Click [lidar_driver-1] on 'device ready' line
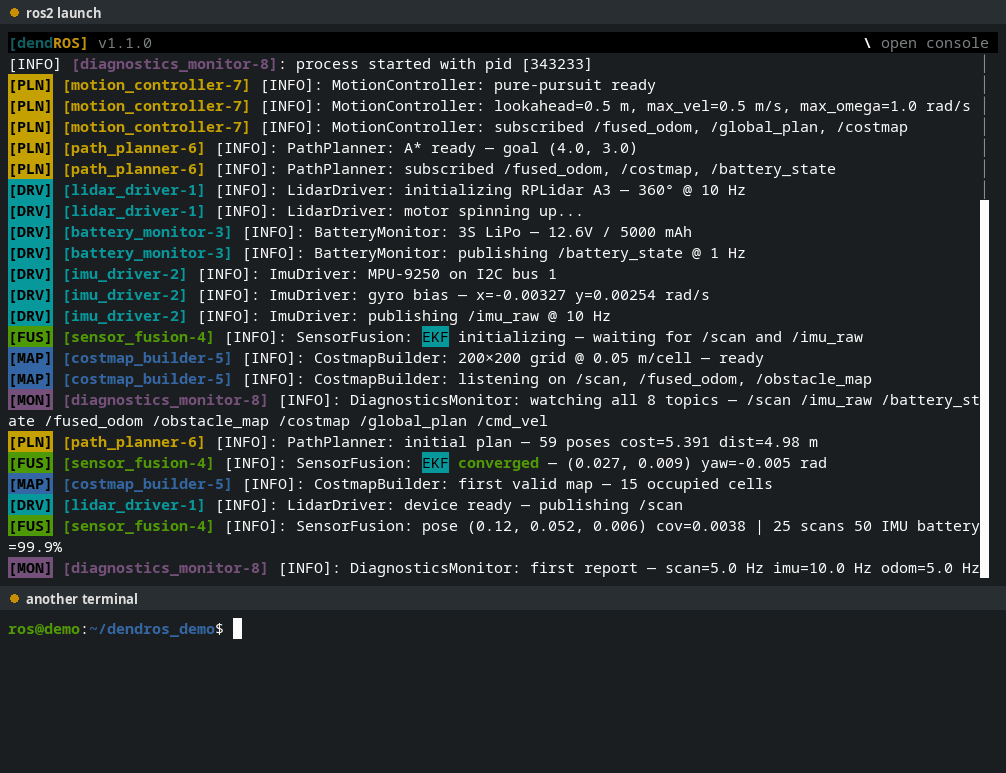This screenshot has width=1006, height=773. click(133, 505)
